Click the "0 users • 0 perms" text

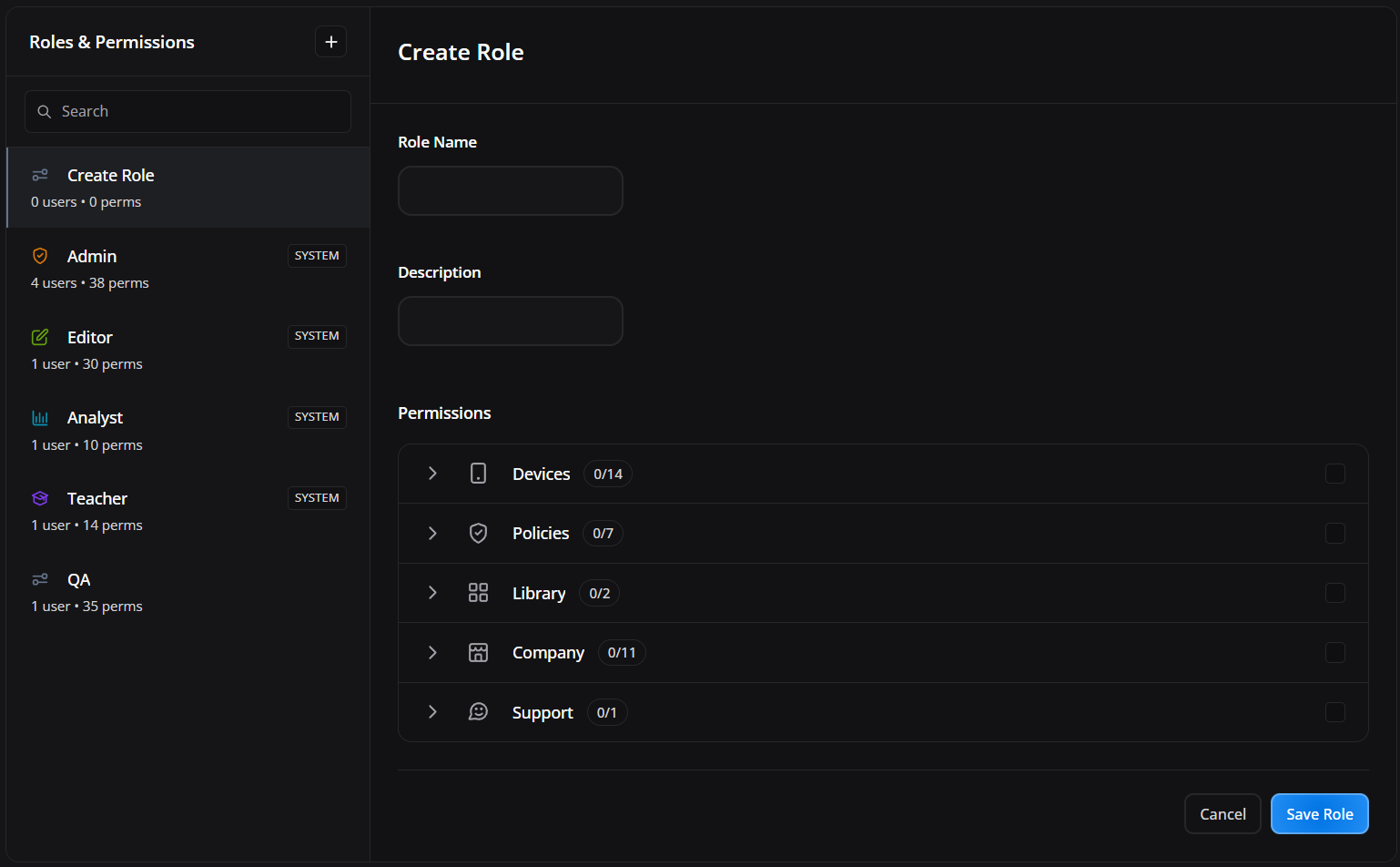pyautogui.click(x=86, y=202)
